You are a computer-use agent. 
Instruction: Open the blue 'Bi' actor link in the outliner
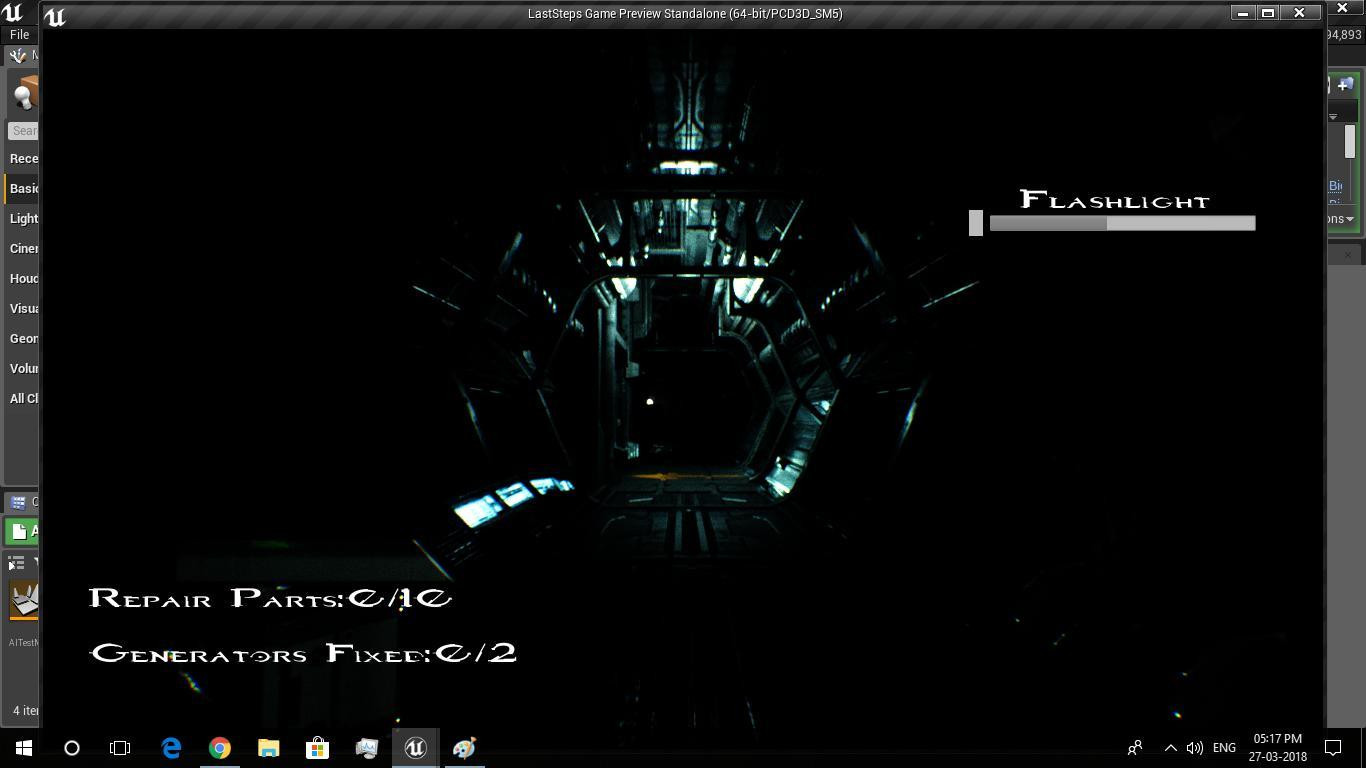pyautogui.click(x=1335, y=186)
